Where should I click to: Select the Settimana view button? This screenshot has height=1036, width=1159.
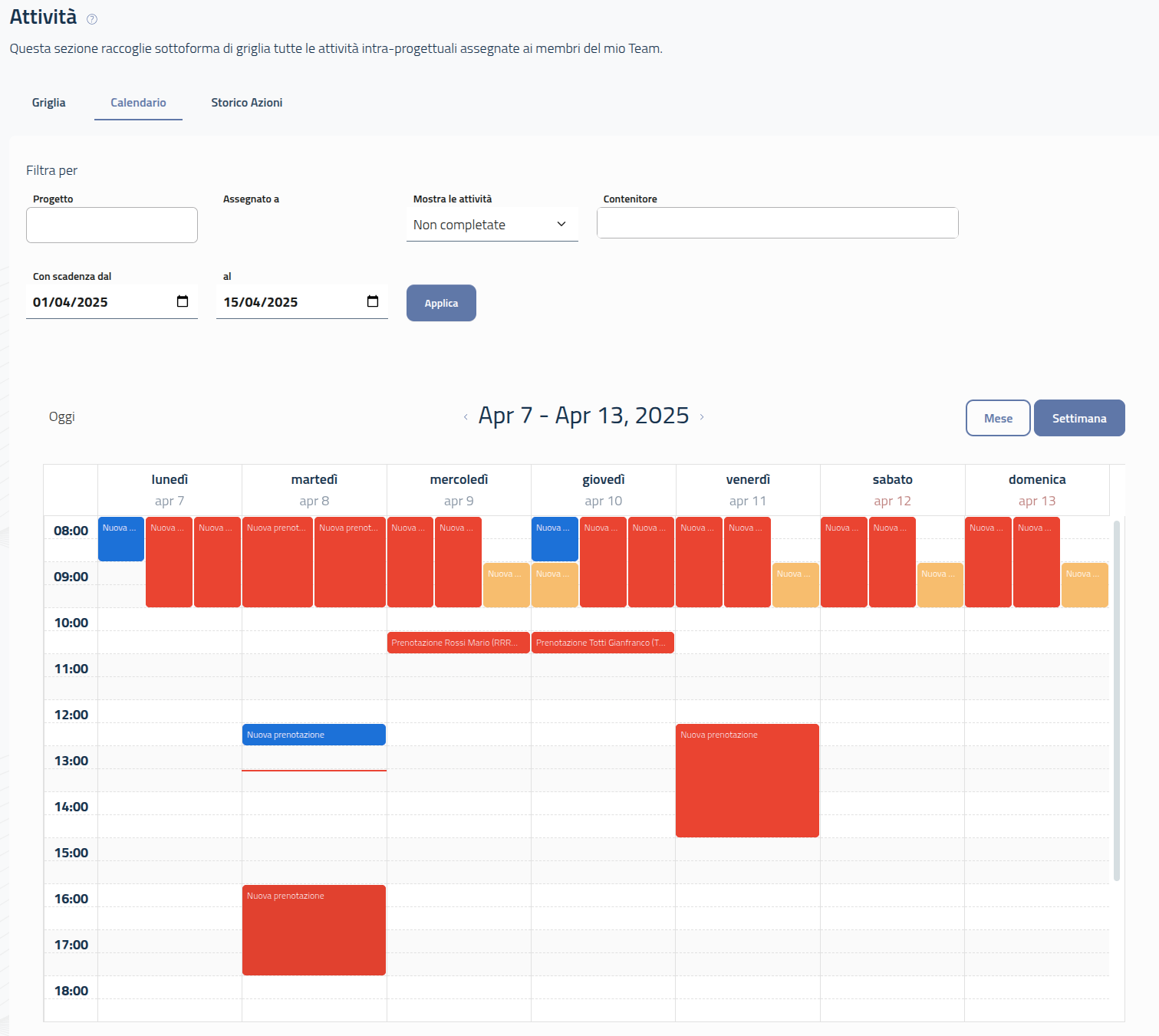coord(1078,418)
